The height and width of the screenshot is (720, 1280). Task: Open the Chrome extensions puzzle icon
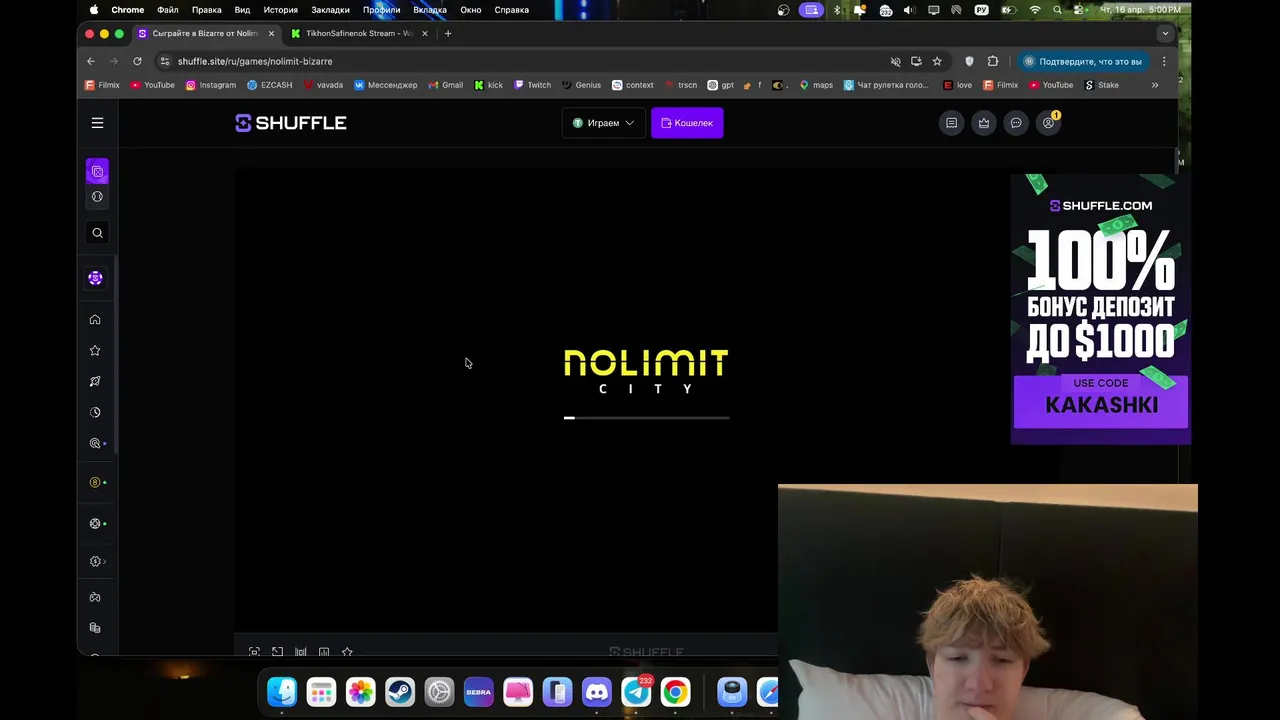tap(993, 61)
